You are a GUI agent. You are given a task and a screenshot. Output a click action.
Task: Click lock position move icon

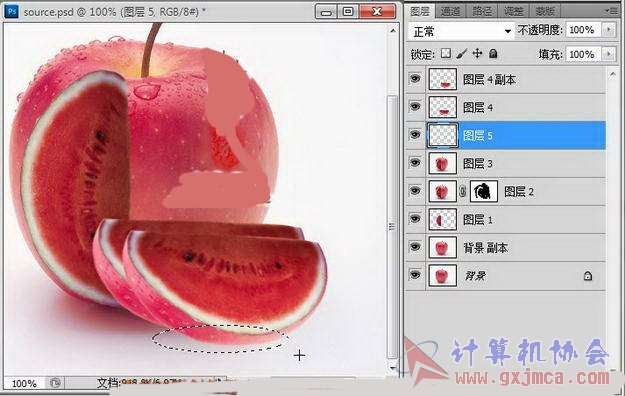pyautogui.click(x=477, y=53)
